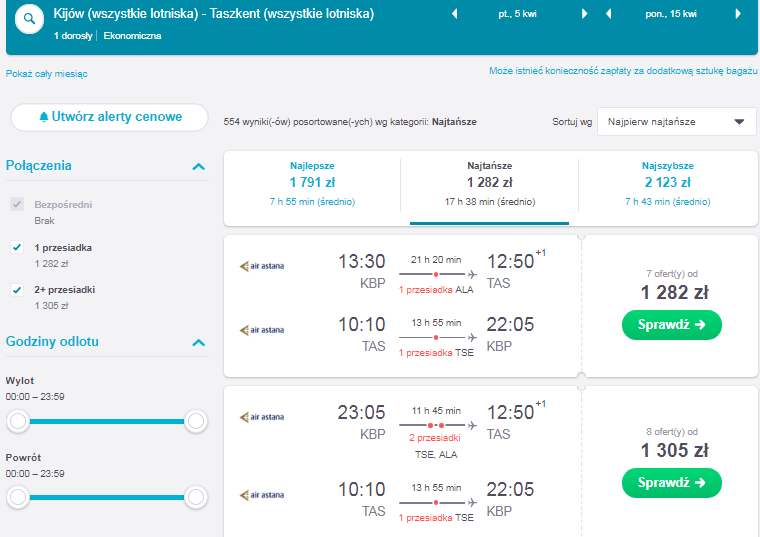The height and width of the screenshot is (537, 760).
Task: Click the 11 h 45 min duration
Action: [436, 411]
